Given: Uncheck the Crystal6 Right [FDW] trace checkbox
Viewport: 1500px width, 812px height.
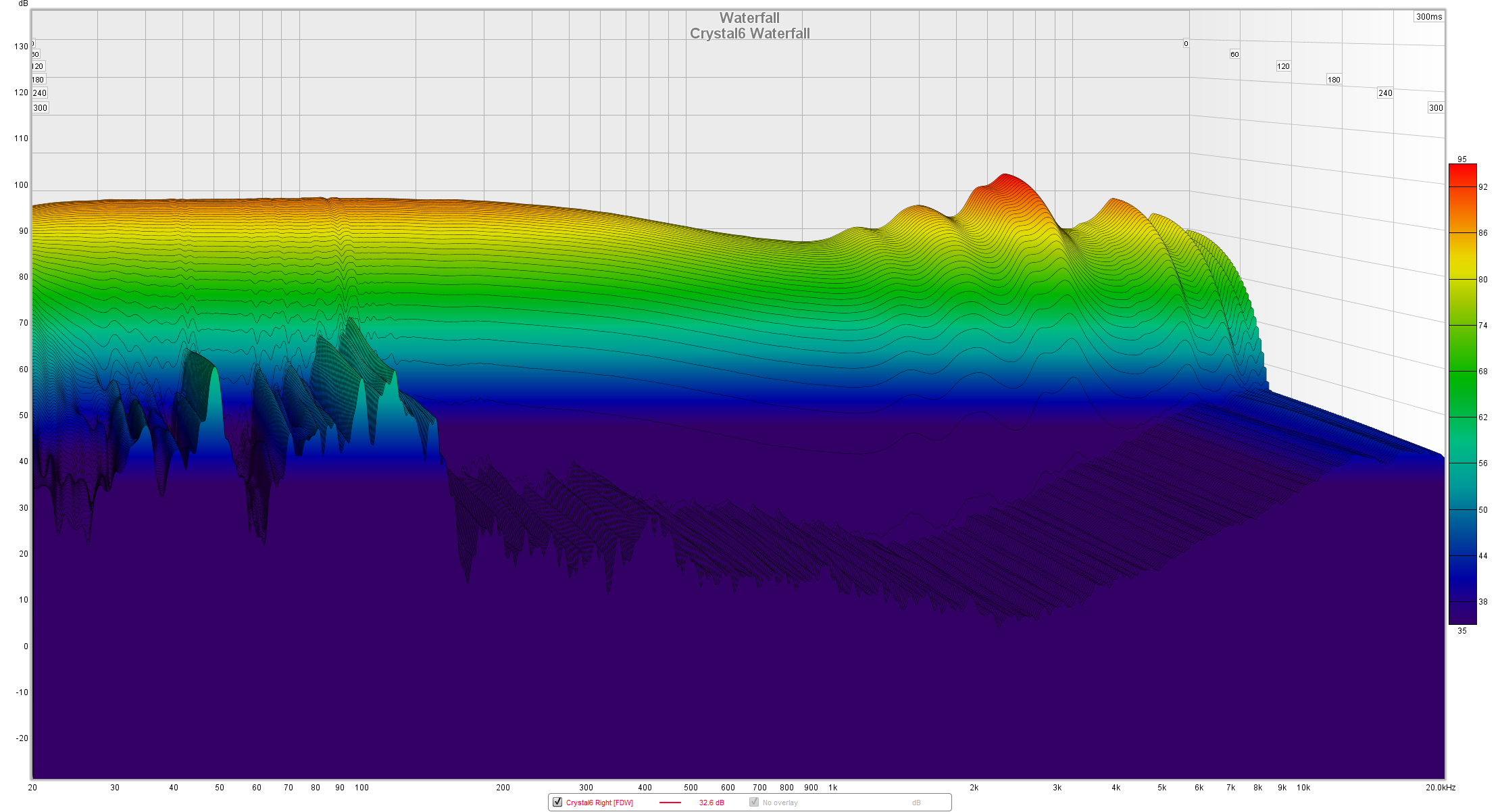Looking at the screenshot, I should tap(557, 802).
